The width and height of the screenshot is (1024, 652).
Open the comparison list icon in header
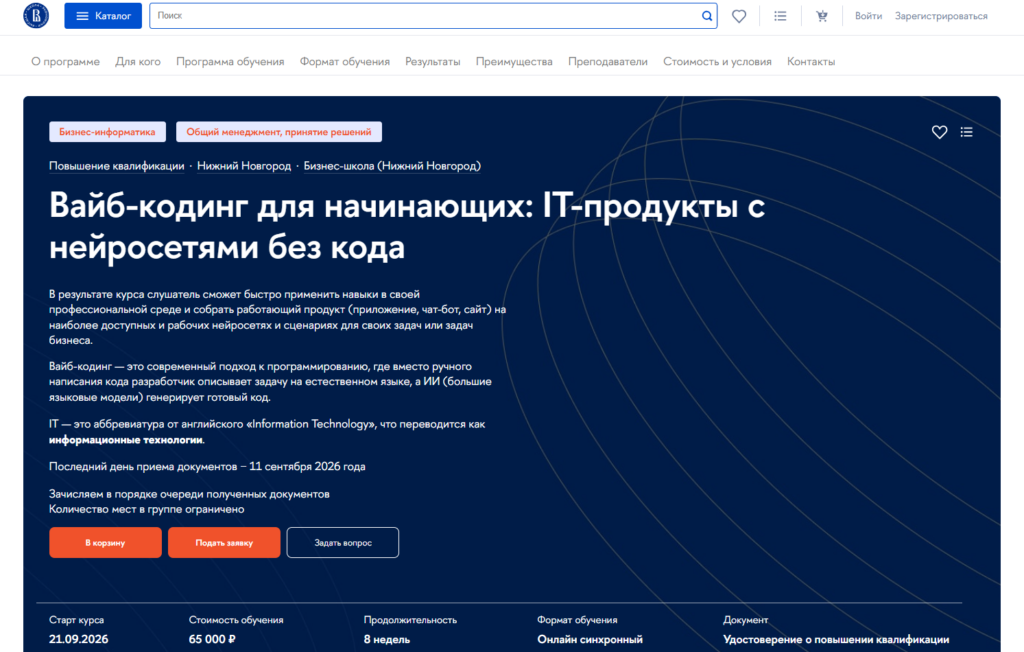click(x=780, y=16)
